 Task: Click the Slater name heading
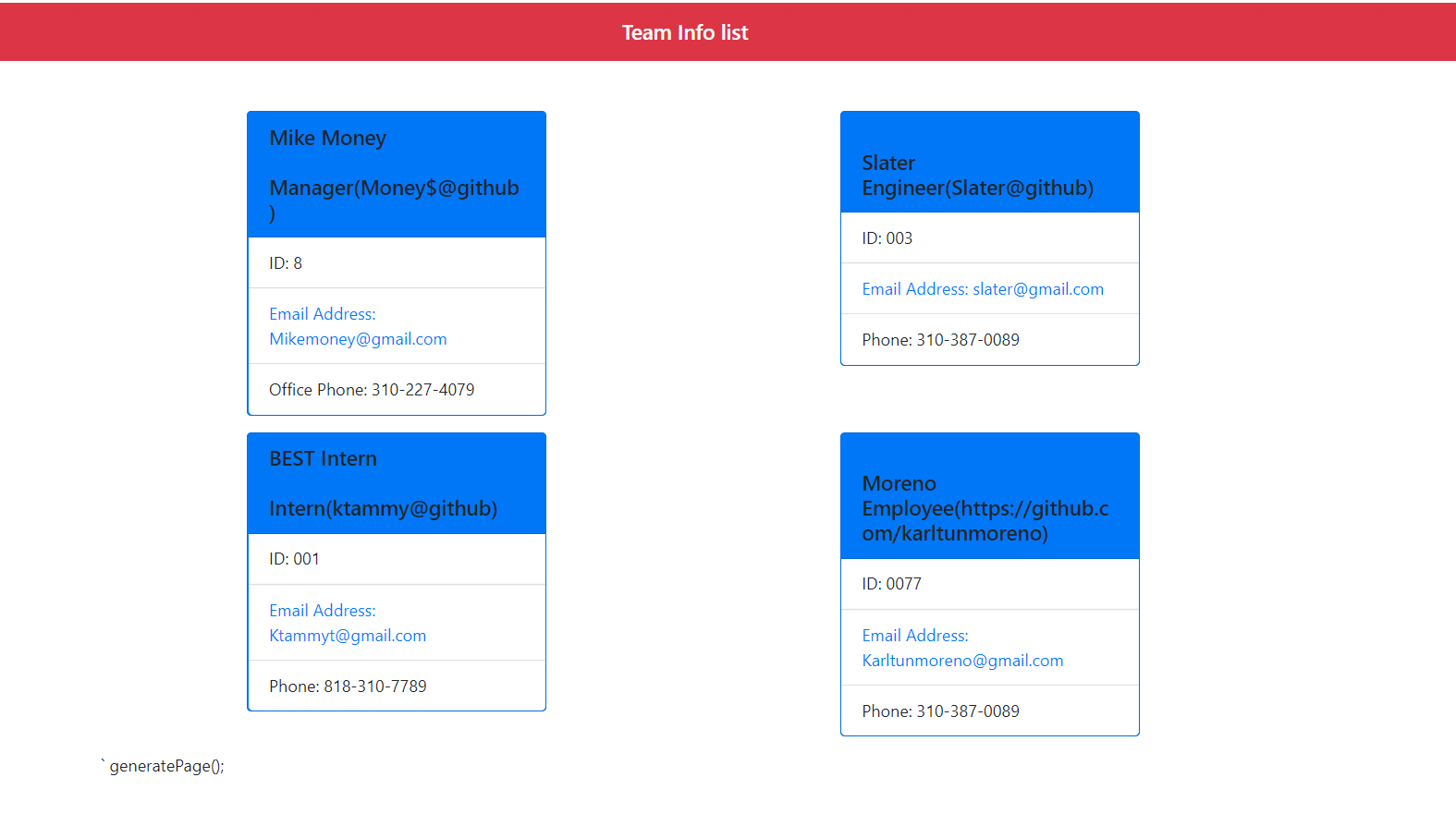tap(888, 163)
